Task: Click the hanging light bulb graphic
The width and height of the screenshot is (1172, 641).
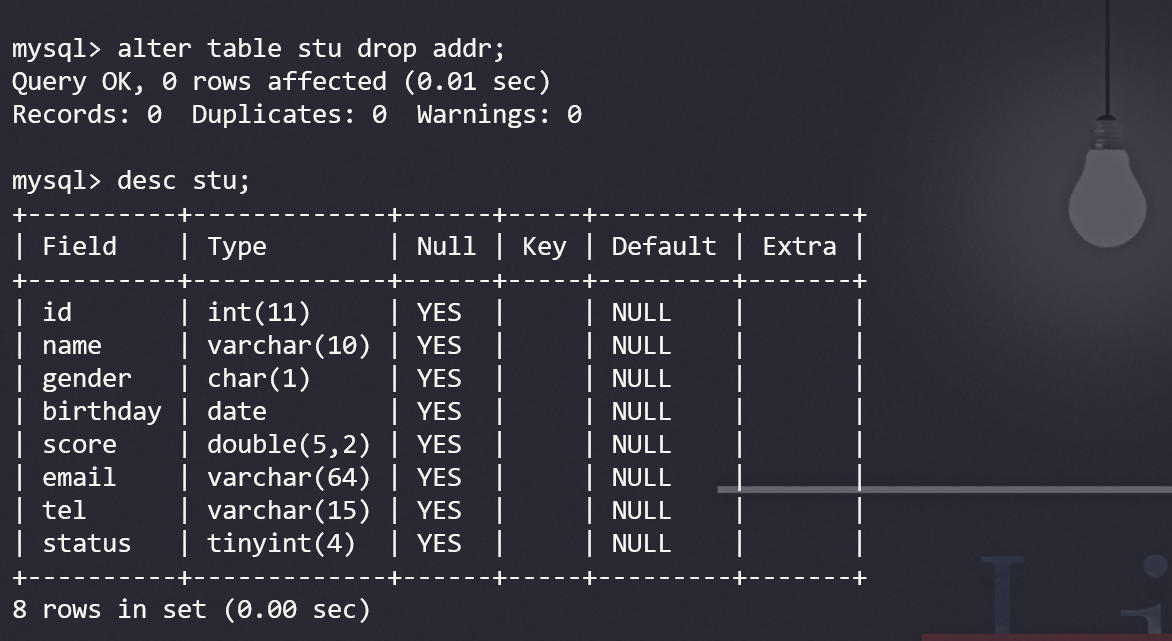Action: (x=1106, y=195)
